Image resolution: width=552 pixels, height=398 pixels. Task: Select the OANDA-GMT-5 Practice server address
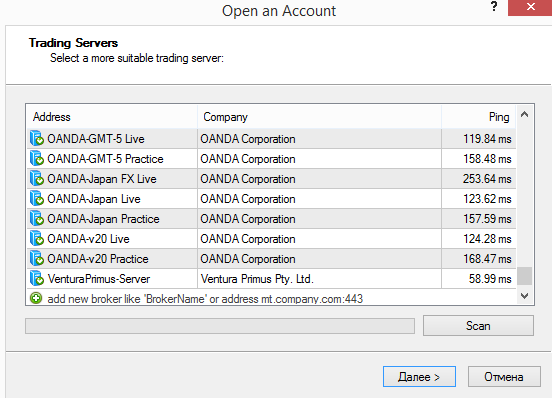pyautogui.click(x=105, y=159)
